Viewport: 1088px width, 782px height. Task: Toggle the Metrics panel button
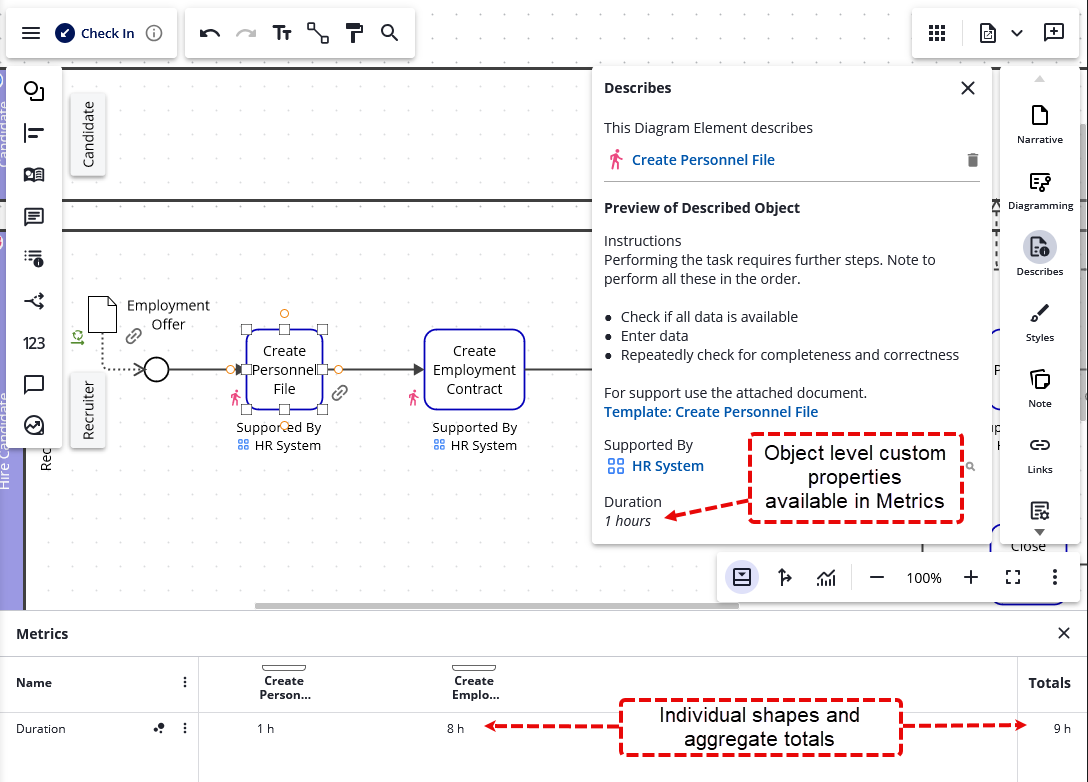pos(742,577)
